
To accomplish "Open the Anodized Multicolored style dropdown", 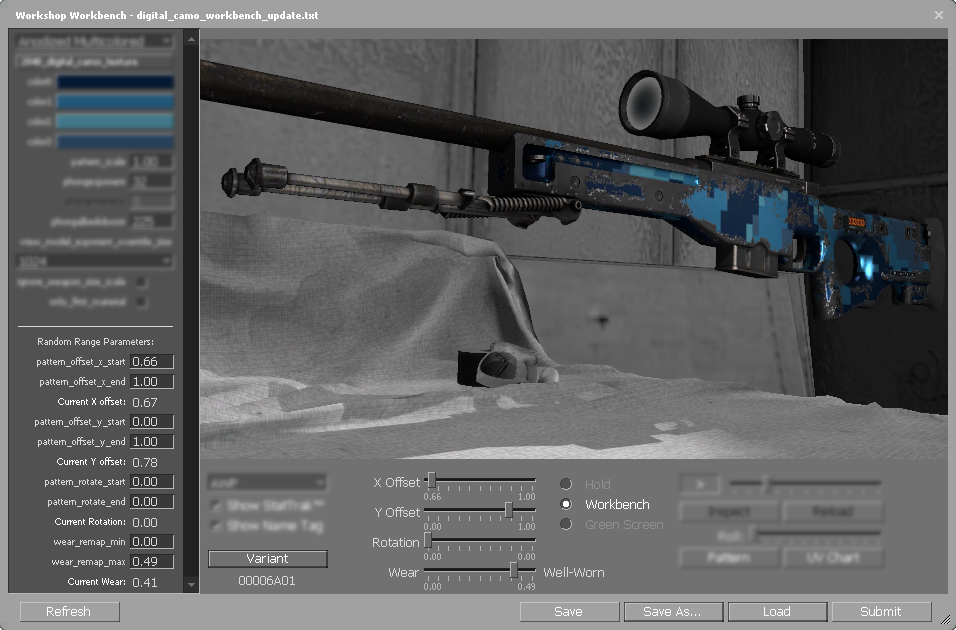I will click(94, 41).
